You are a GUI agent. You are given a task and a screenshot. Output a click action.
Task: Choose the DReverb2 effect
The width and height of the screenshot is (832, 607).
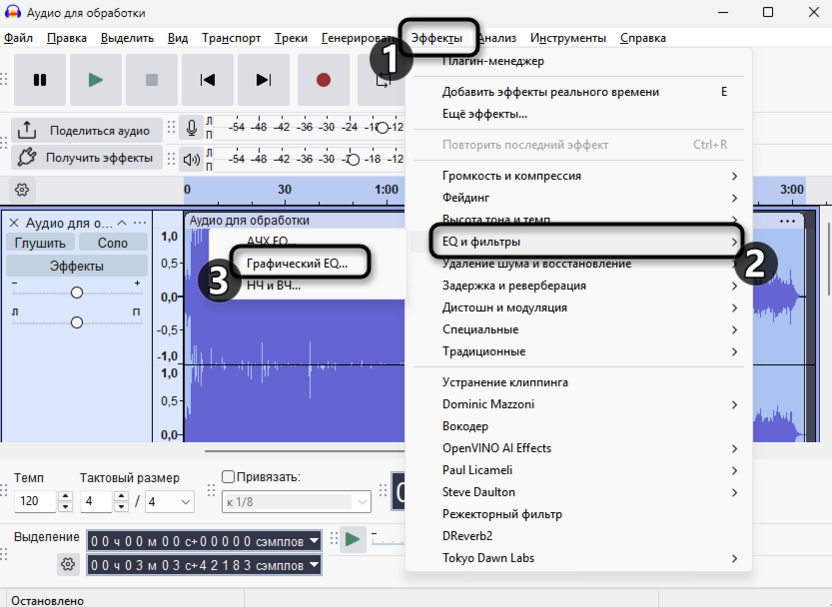(578, 536)
